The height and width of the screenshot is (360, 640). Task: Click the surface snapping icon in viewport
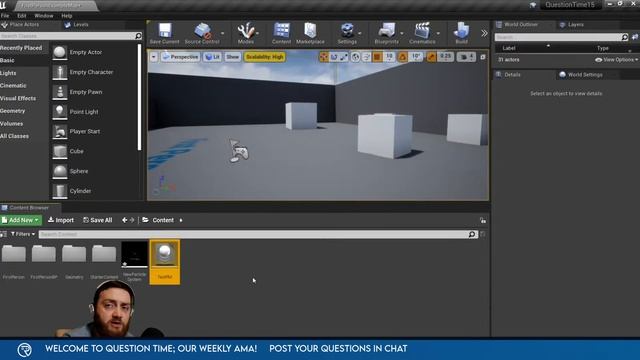(367, 57)
